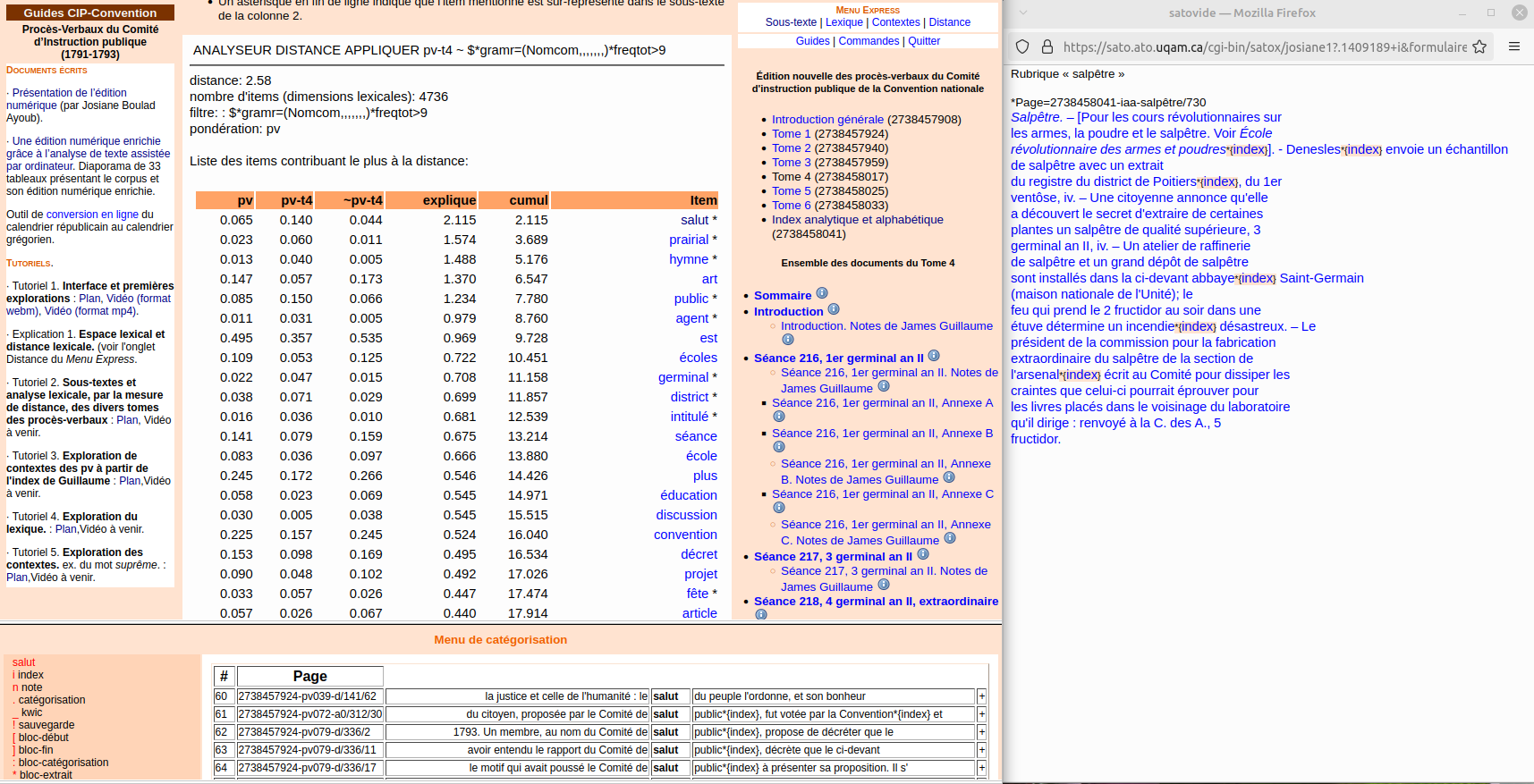Click the info icon next to Sommaire
Image resolution: width=1534 pixels, height=784 pixels.
click(x=822, y=293)
